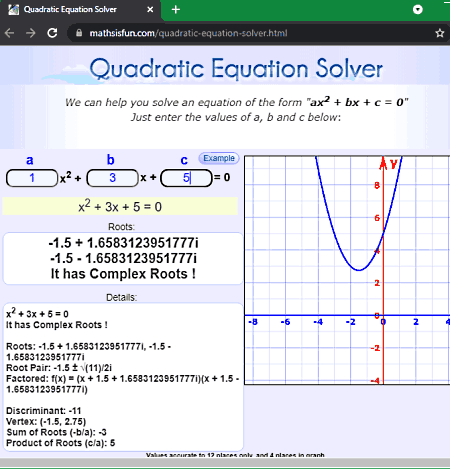
Task: Bookmark this page with the star icon
Action: pos(440,33)
